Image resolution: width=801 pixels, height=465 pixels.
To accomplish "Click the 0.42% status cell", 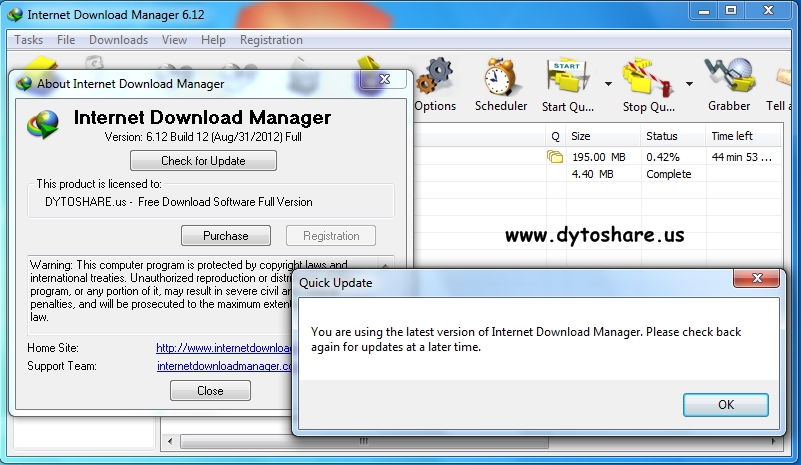I will 663,157.
